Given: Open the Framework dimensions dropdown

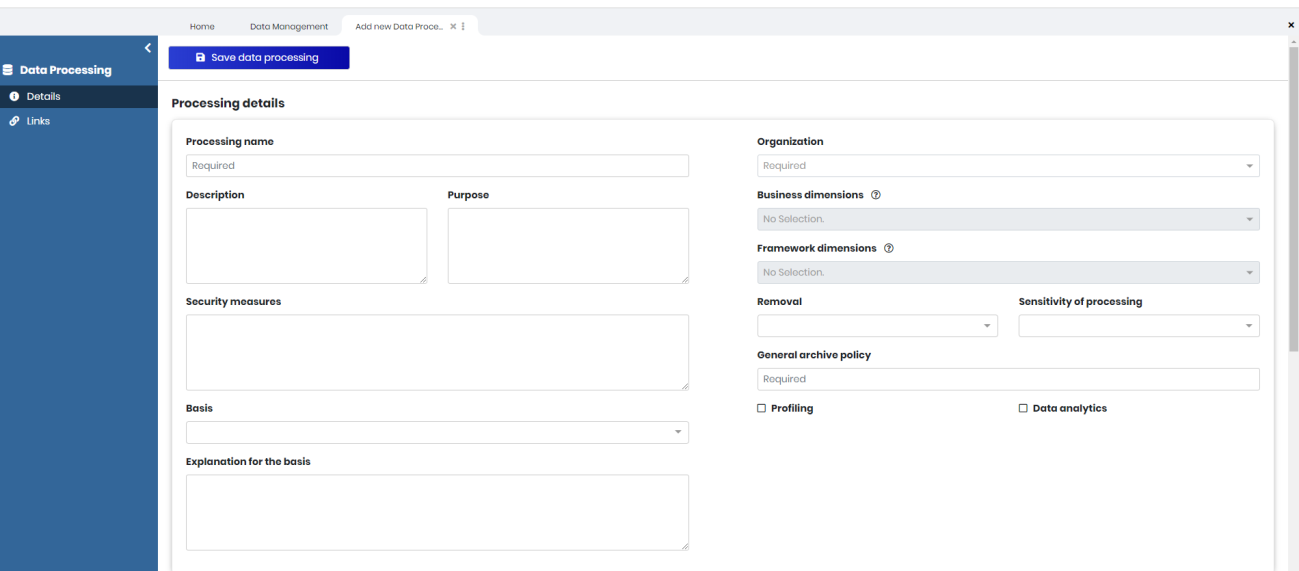Looking at the screenshot, I should tap(1008, 272).
